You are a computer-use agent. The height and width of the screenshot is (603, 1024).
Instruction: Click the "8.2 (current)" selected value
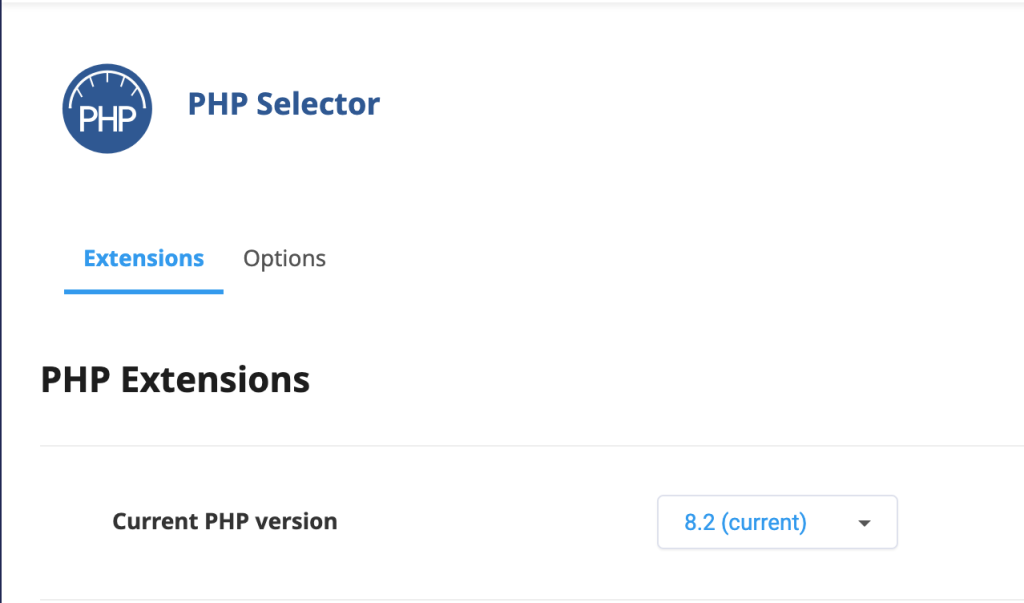tap(745, 522)
